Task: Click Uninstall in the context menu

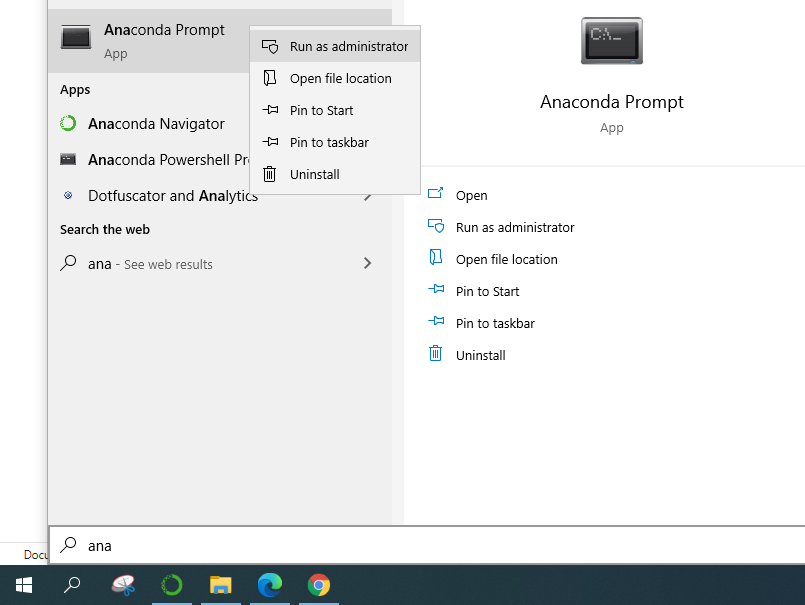Action: 314,174
